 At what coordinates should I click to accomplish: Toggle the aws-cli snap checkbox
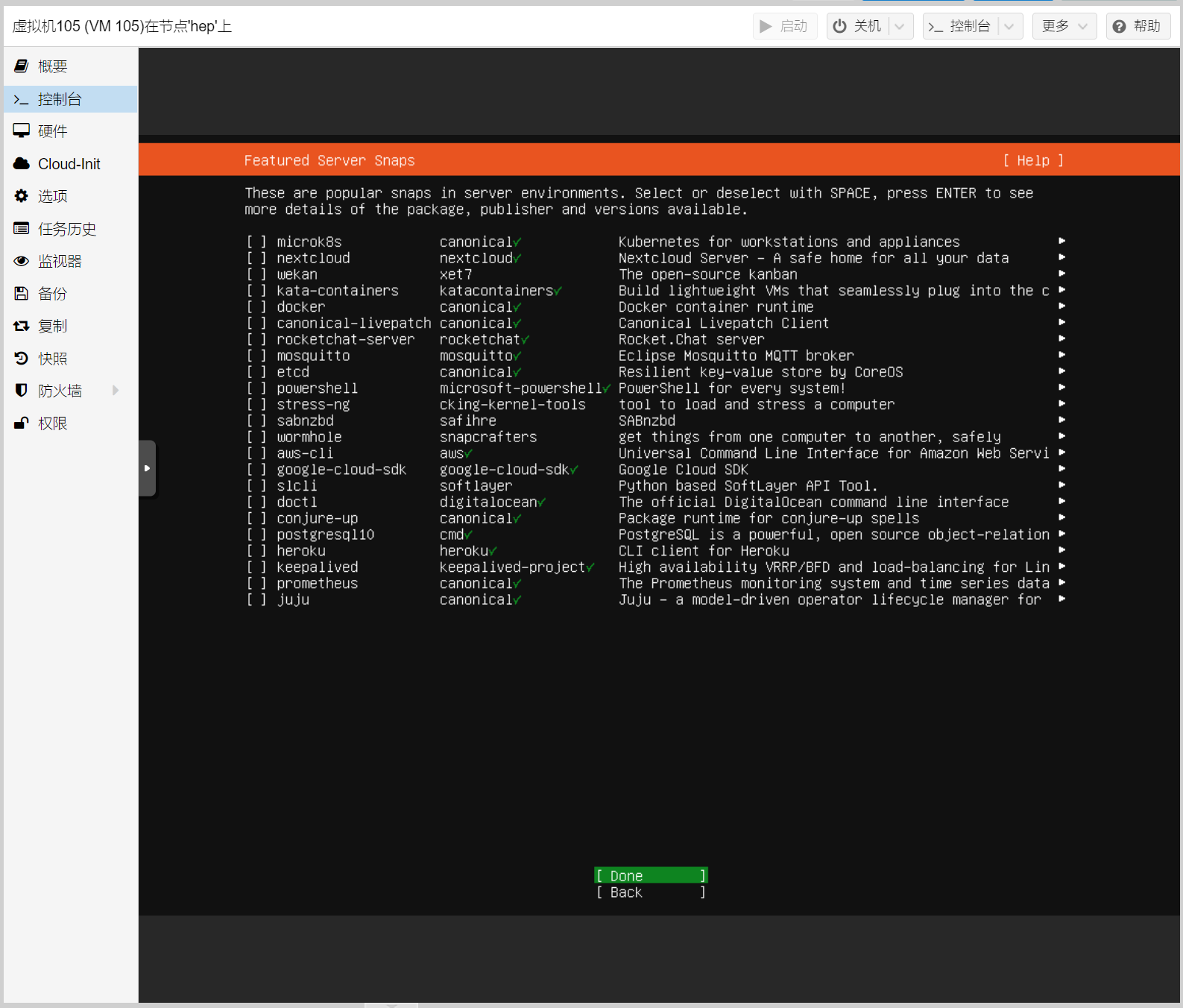(x=256, y=453)
